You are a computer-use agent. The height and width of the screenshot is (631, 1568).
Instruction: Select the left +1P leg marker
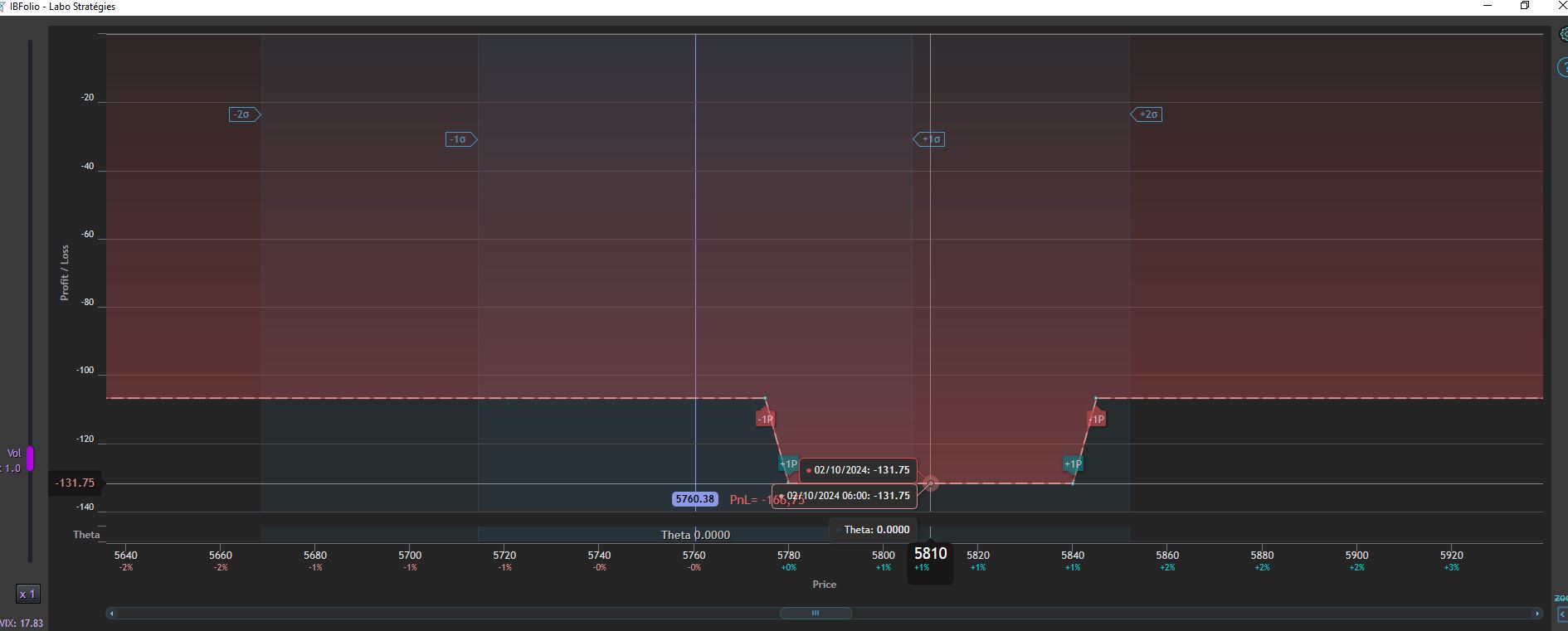coord(788,464)
